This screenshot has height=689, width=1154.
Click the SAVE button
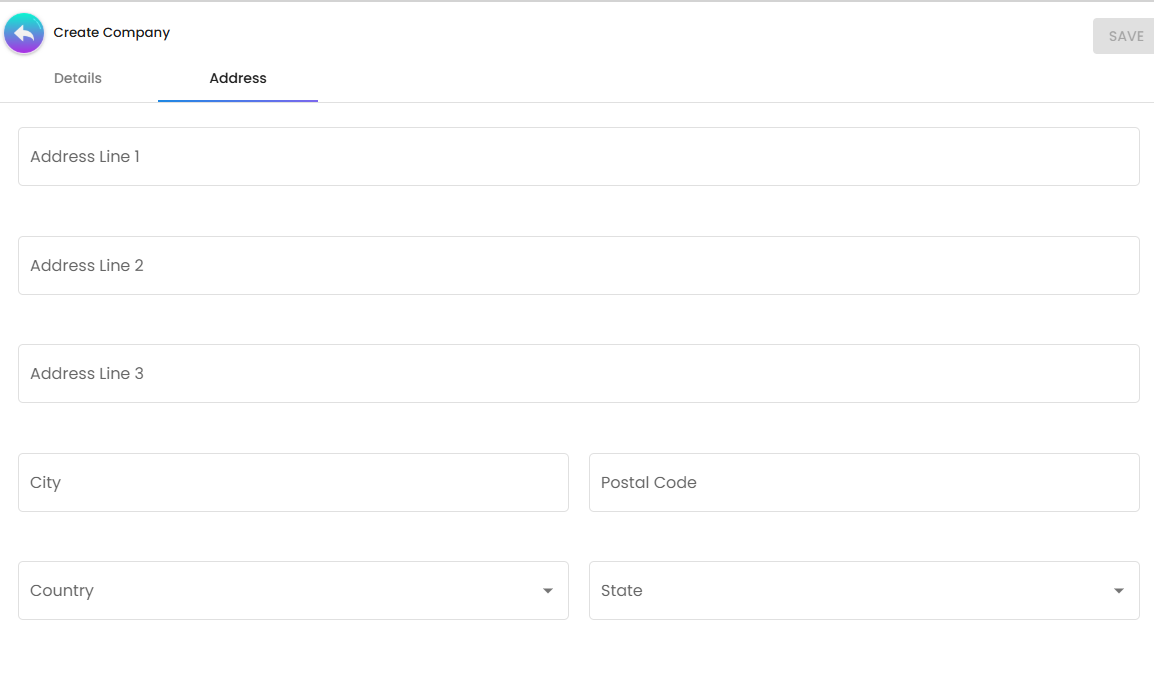[1124, 36]
